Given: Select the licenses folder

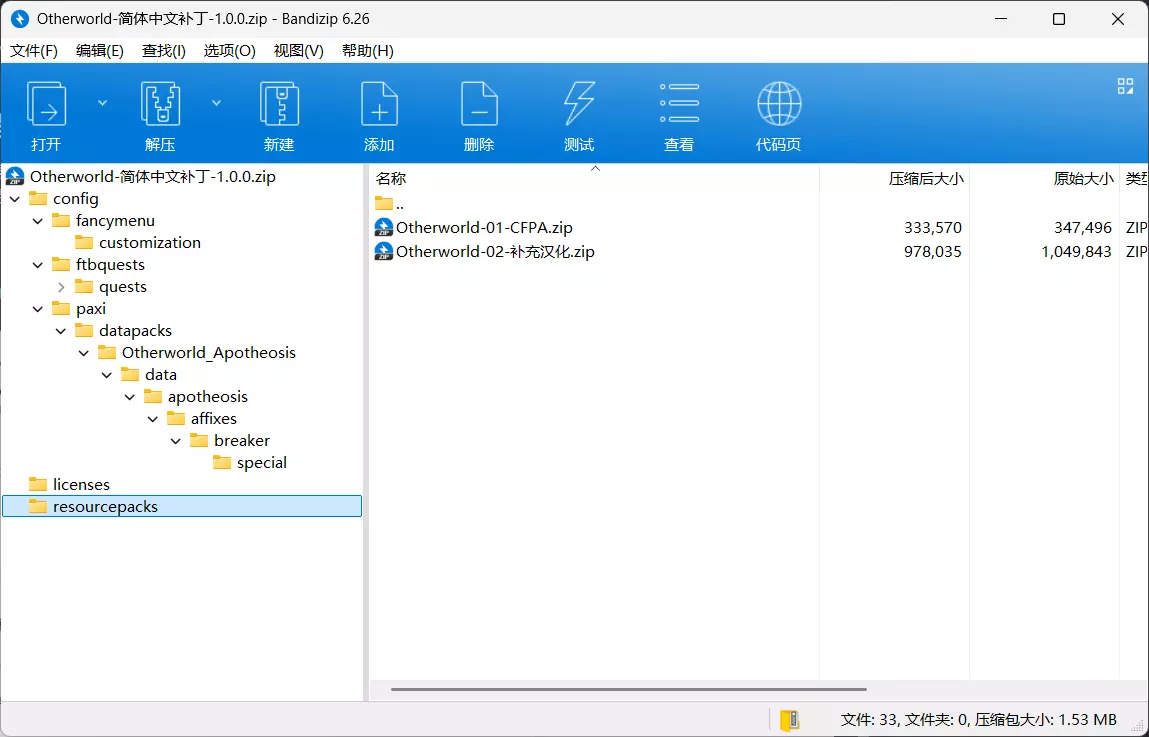Looking at the screenshot, I should coord(81,484).
